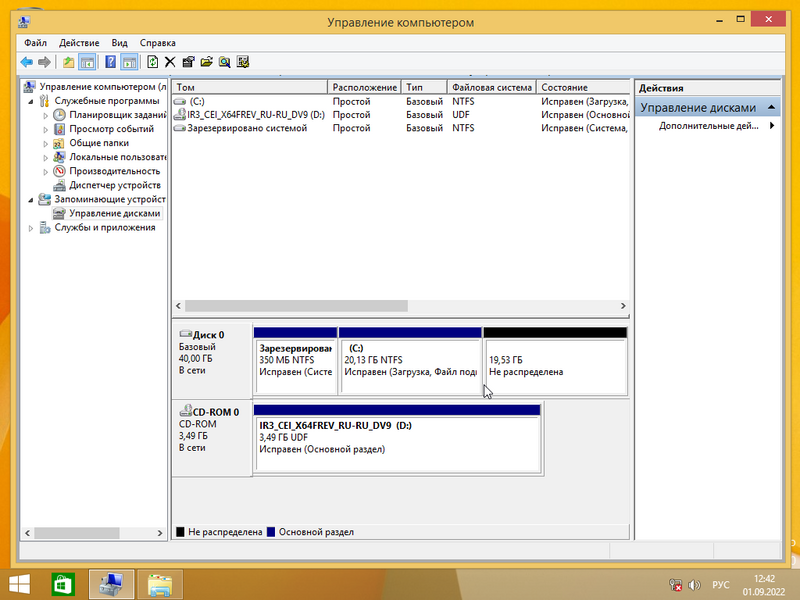800x600 pixels.
Task: Click the Delete X toolbar icon
Action: pos(170,62)
